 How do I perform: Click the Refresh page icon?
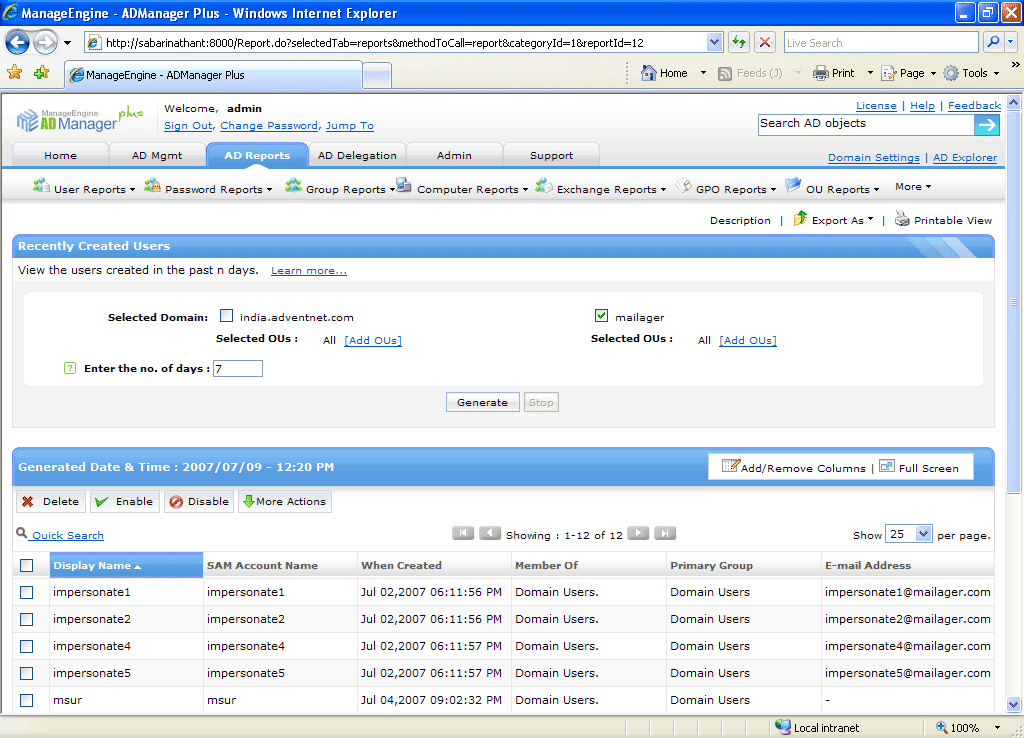pyautogui.click(x=739, y=42)
